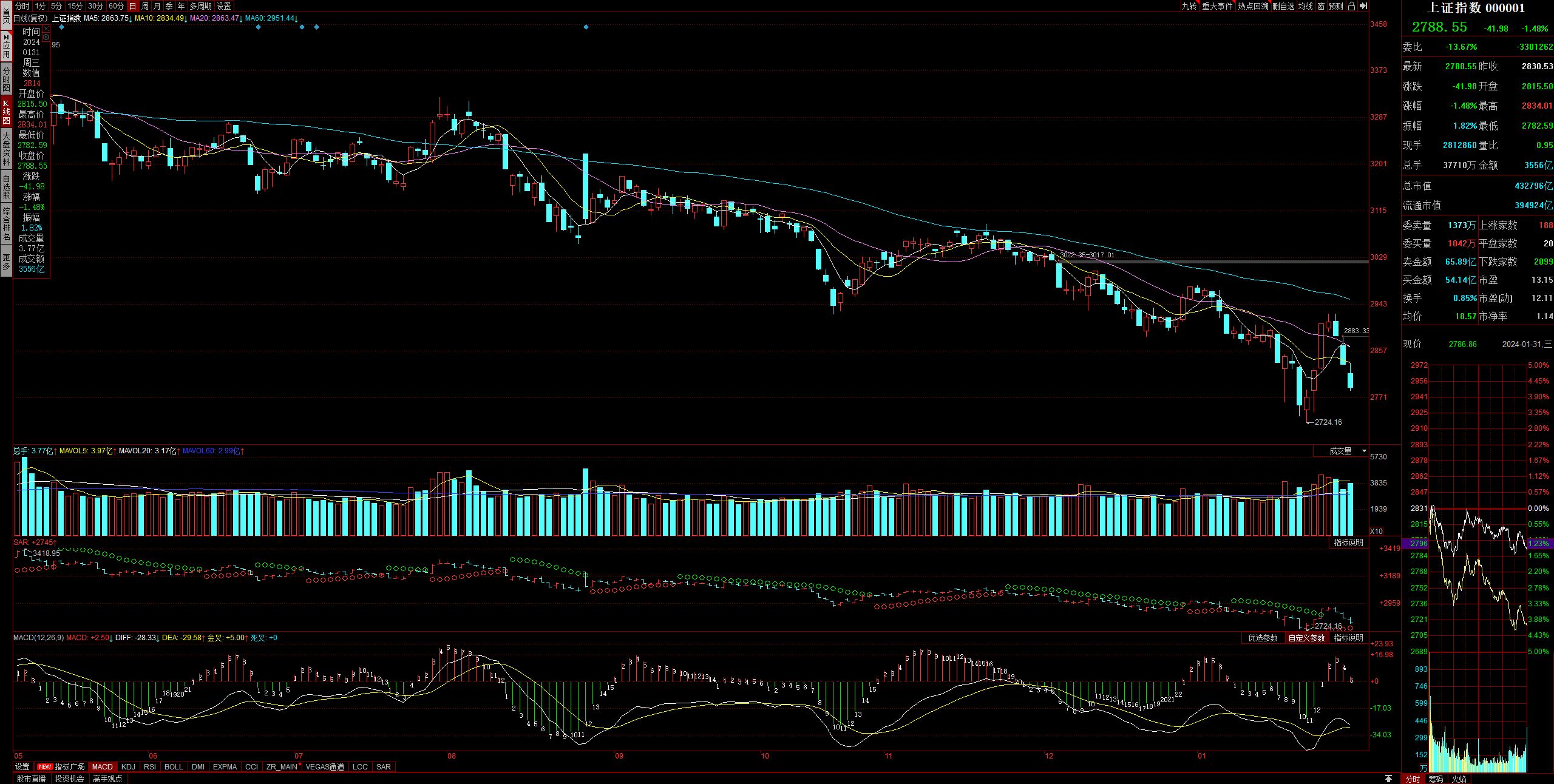
Task: Open the 成交量 indicator dropdown
Action: click(x=1342, y=451)
